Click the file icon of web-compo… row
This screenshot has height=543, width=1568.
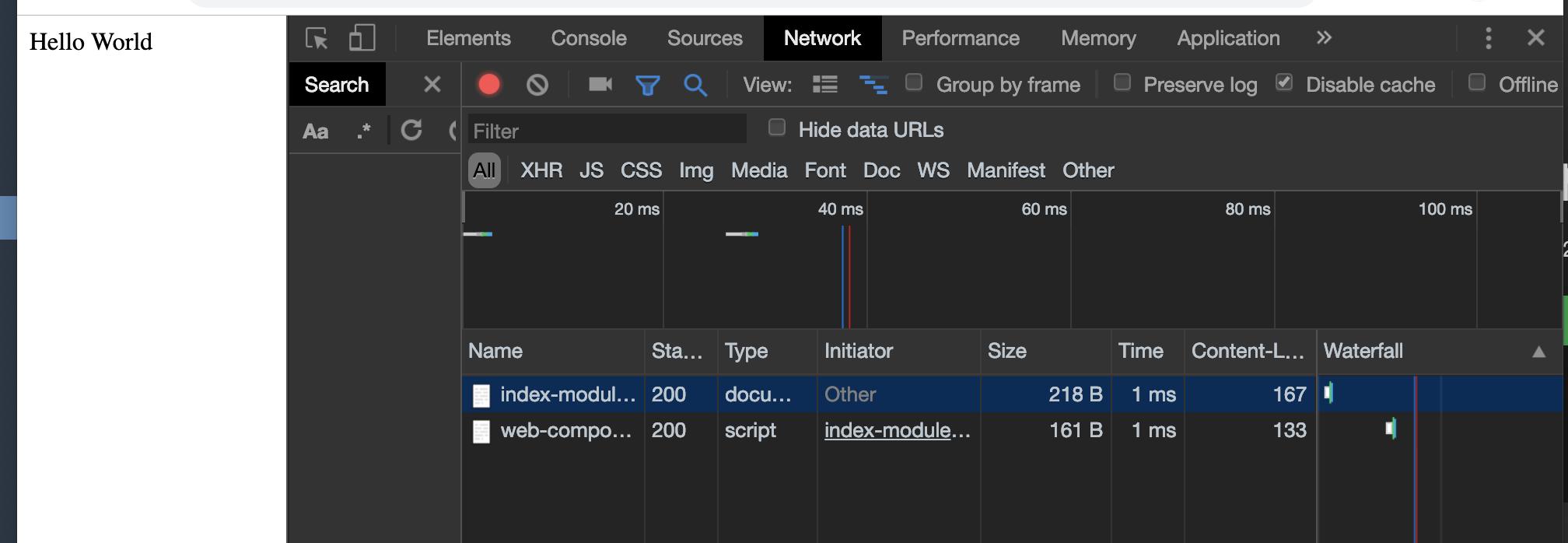click(x=481, y=432)
